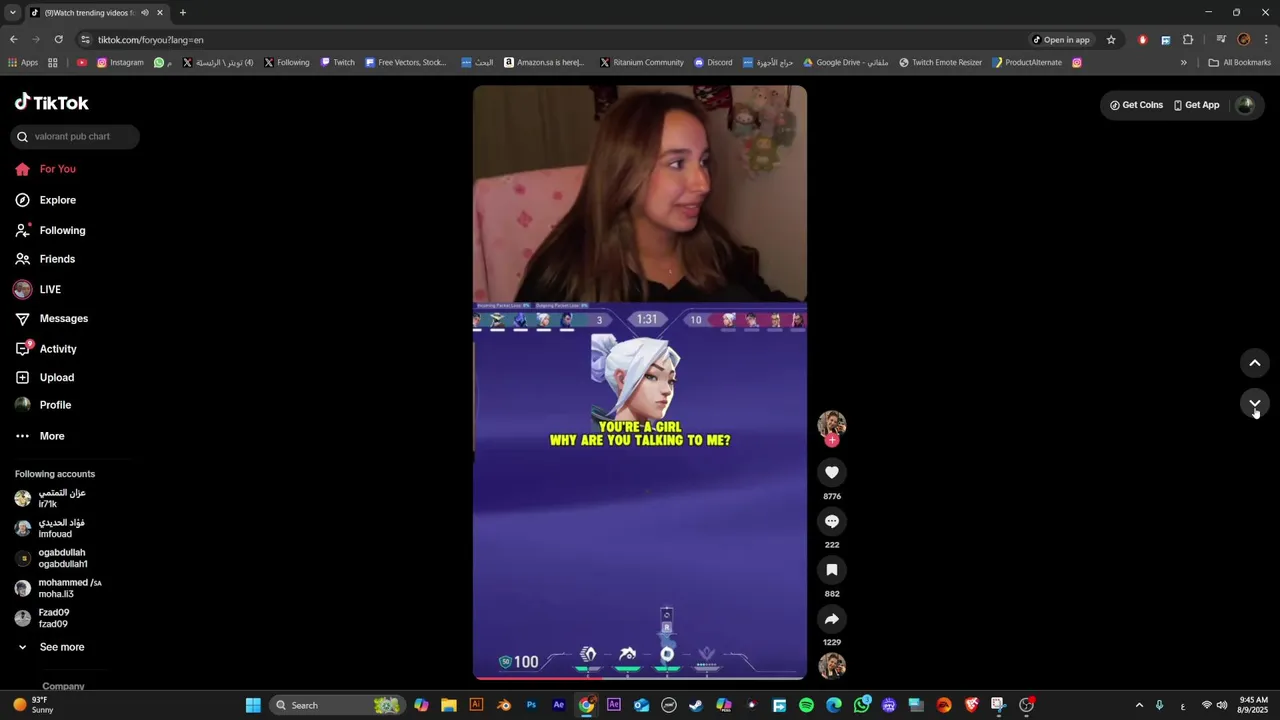The height and width of the screenshot is (720, 1280).
Task: Open the Ritanium Community bookmark
Action: point(642,62)
